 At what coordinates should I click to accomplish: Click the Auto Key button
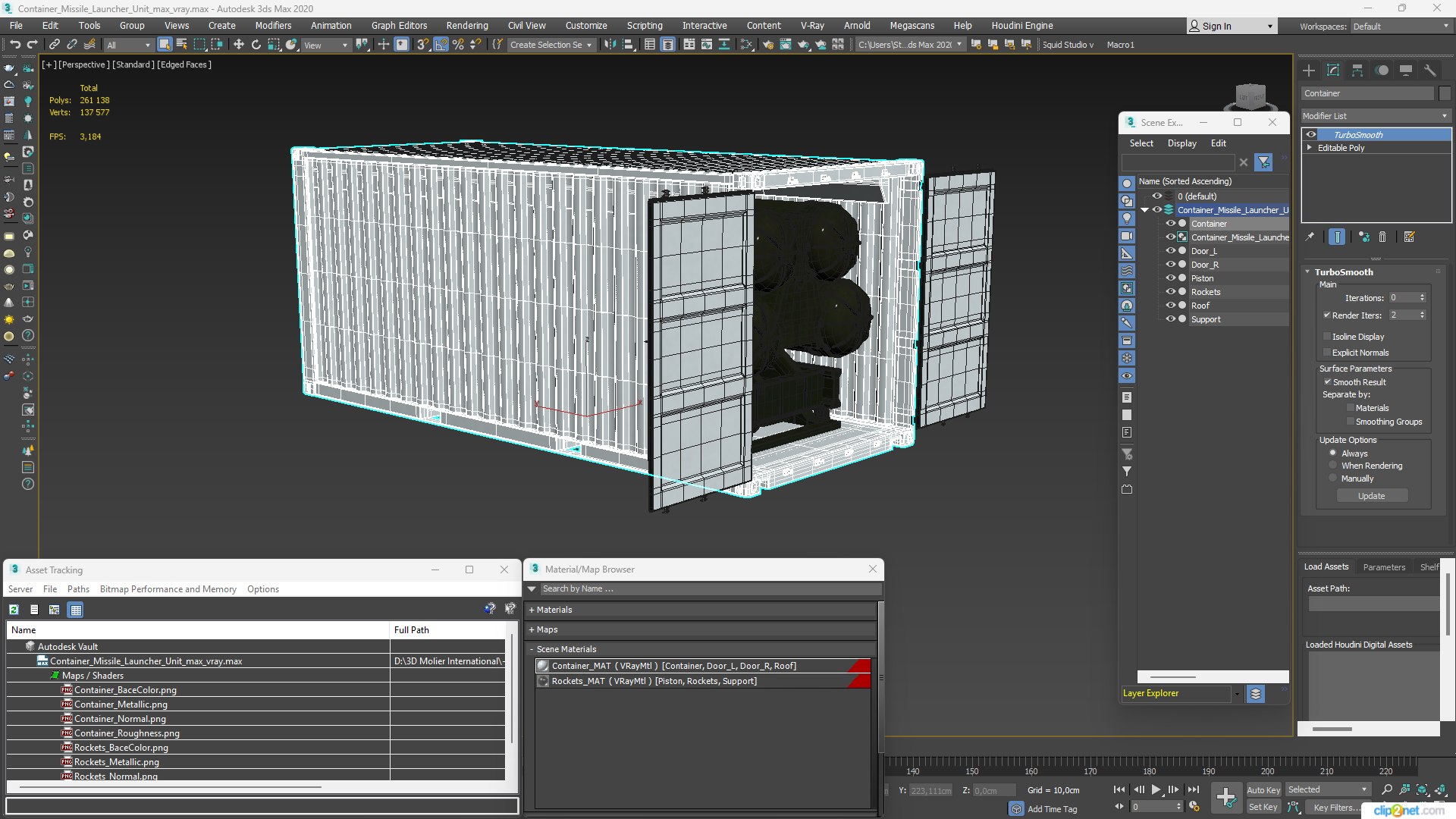[1263, 789]
